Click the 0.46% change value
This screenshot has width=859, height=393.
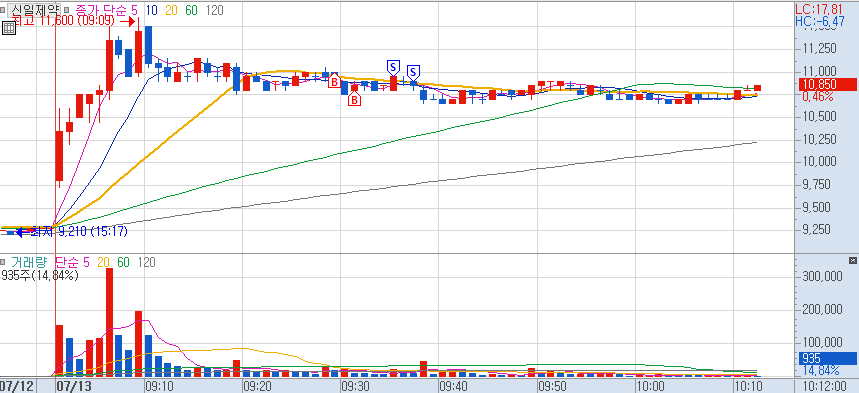coord(818,97)
